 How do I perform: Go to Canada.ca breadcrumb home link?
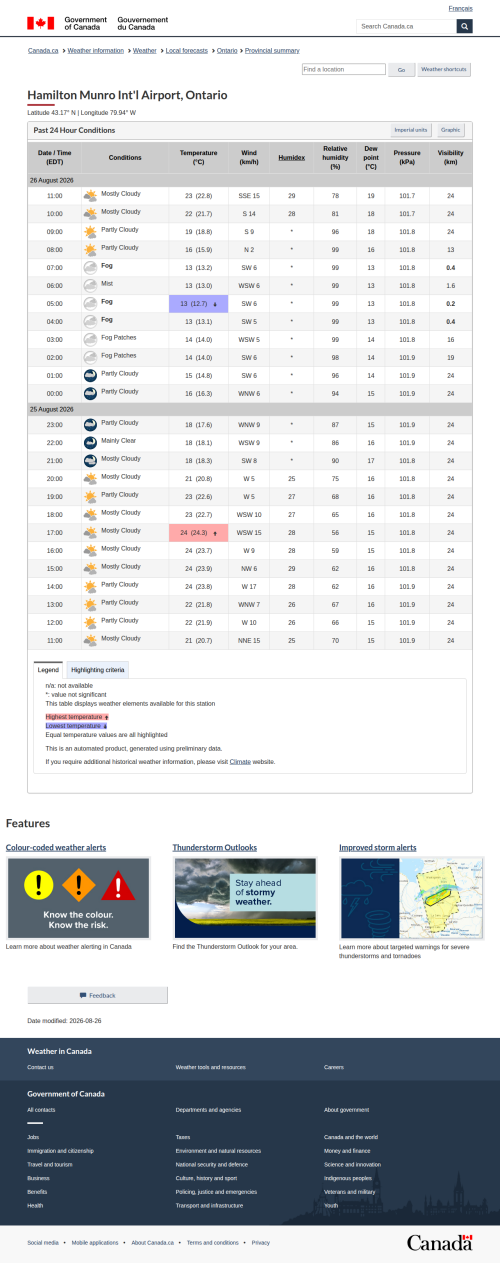(x=43, y=50)
